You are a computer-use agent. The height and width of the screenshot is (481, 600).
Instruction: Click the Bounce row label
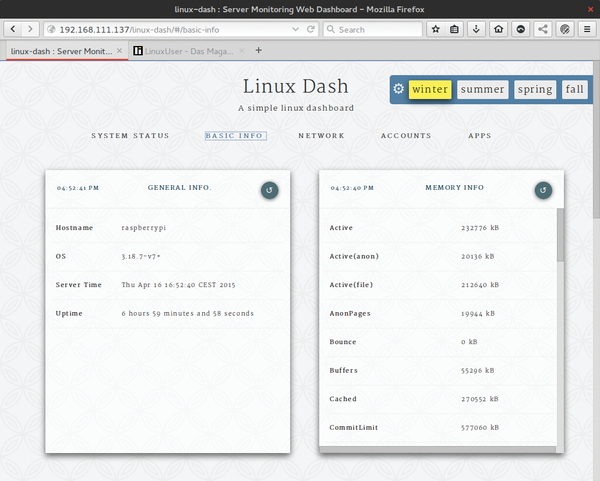(x=343, y=342)
